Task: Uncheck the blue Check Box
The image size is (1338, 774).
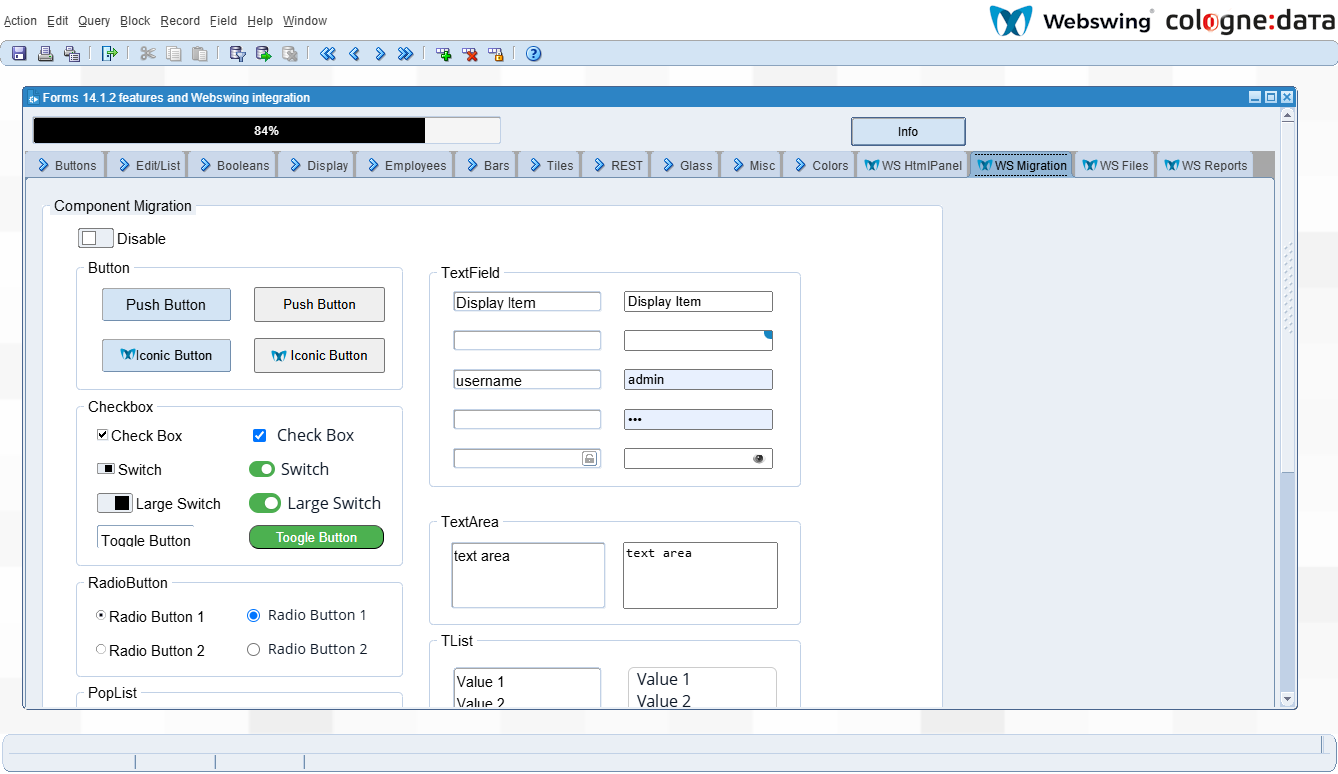Action: click(259, 435)
